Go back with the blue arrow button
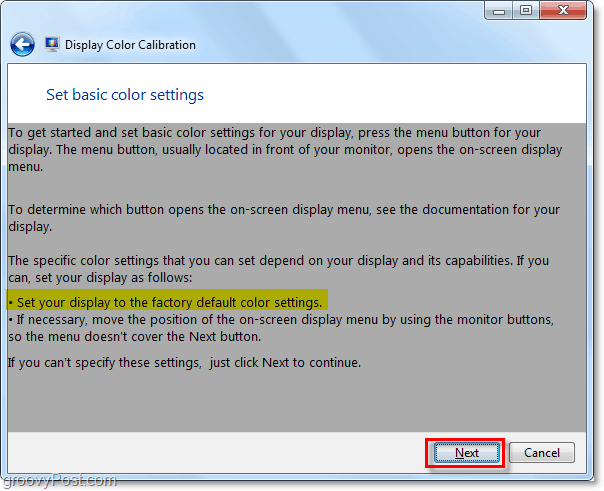Image resolution: width=604 pixels, height=491 pixels. [22, 45]
